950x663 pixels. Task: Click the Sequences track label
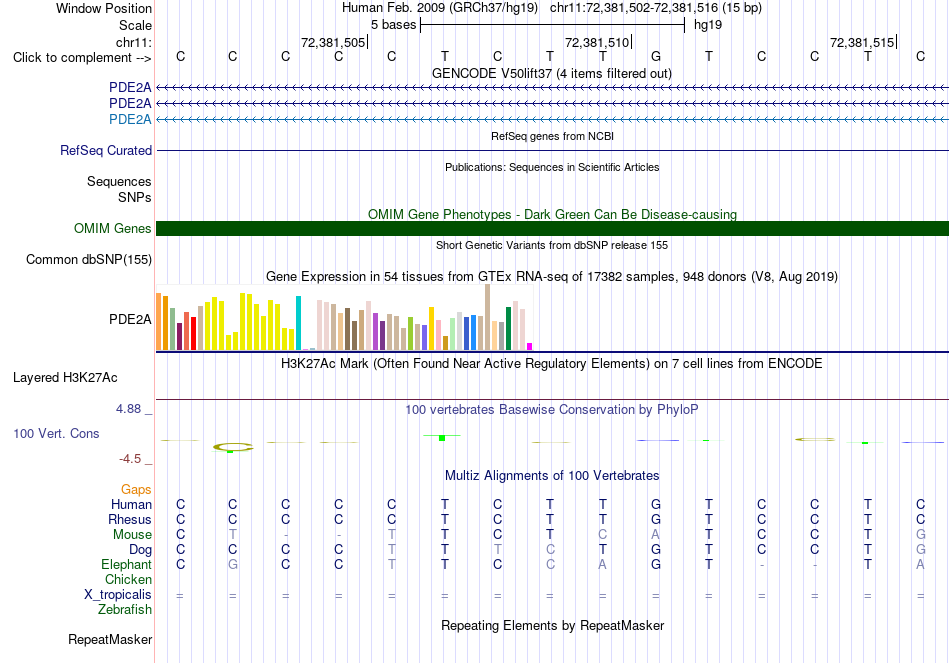(x=119, y=181)
